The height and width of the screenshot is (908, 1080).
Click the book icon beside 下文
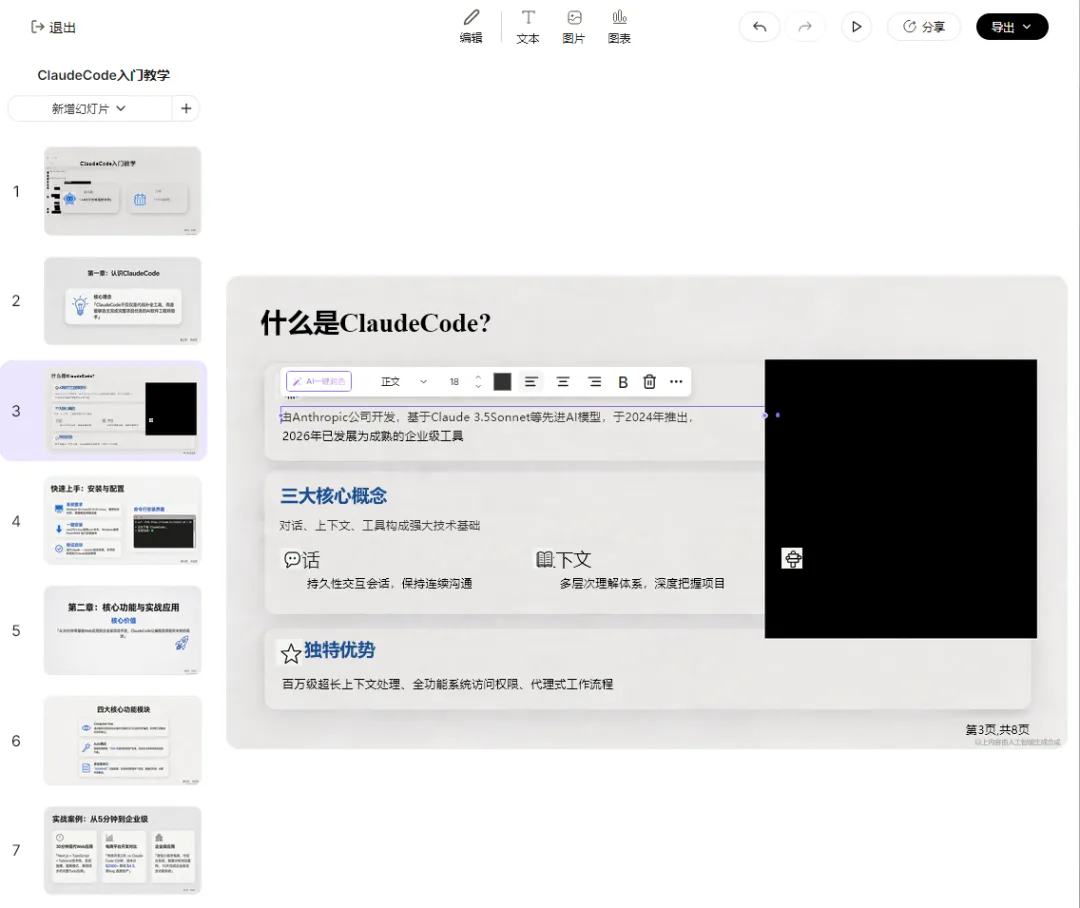545,559
